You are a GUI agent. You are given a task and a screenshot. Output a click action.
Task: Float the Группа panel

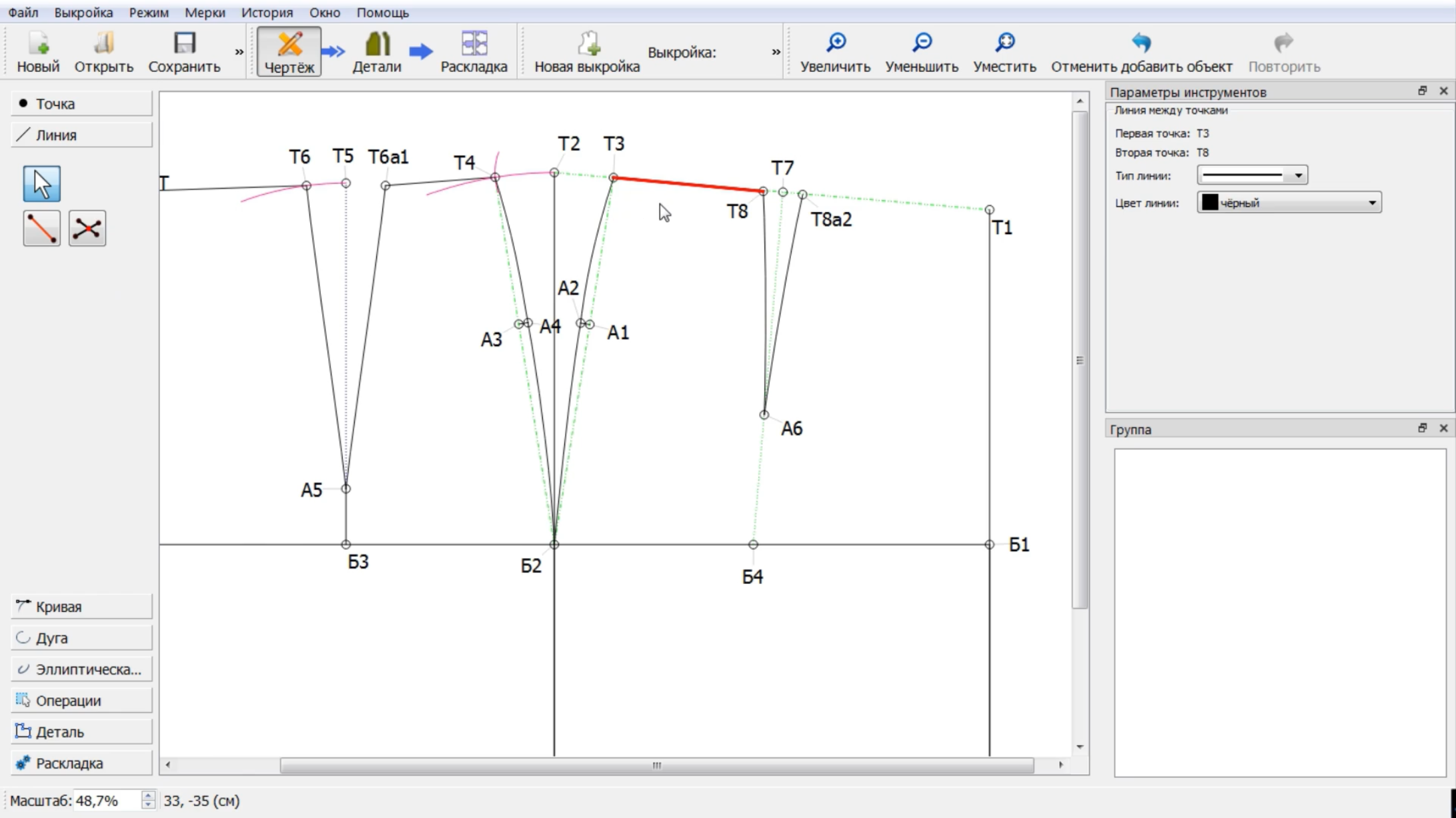[x=1422, y=428]
